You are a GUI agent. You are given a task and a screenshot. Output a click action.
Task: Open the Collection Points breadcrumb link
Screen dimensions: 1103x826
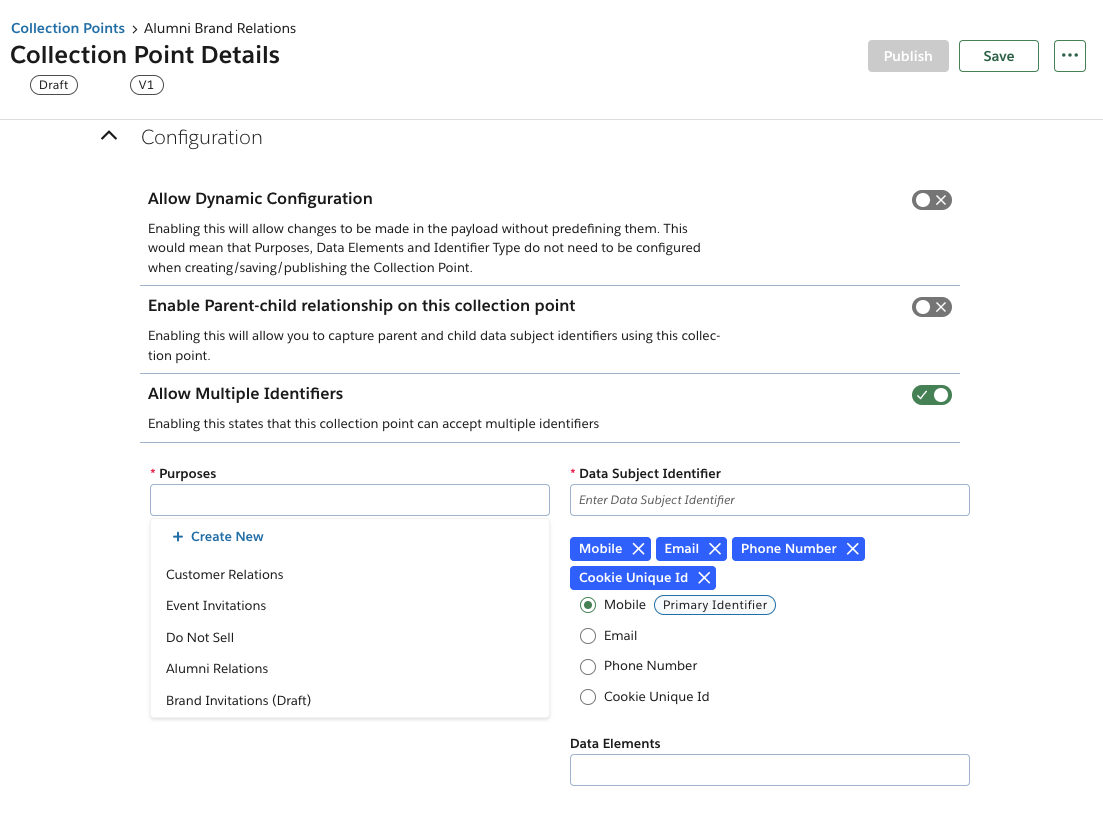(68, 28)
